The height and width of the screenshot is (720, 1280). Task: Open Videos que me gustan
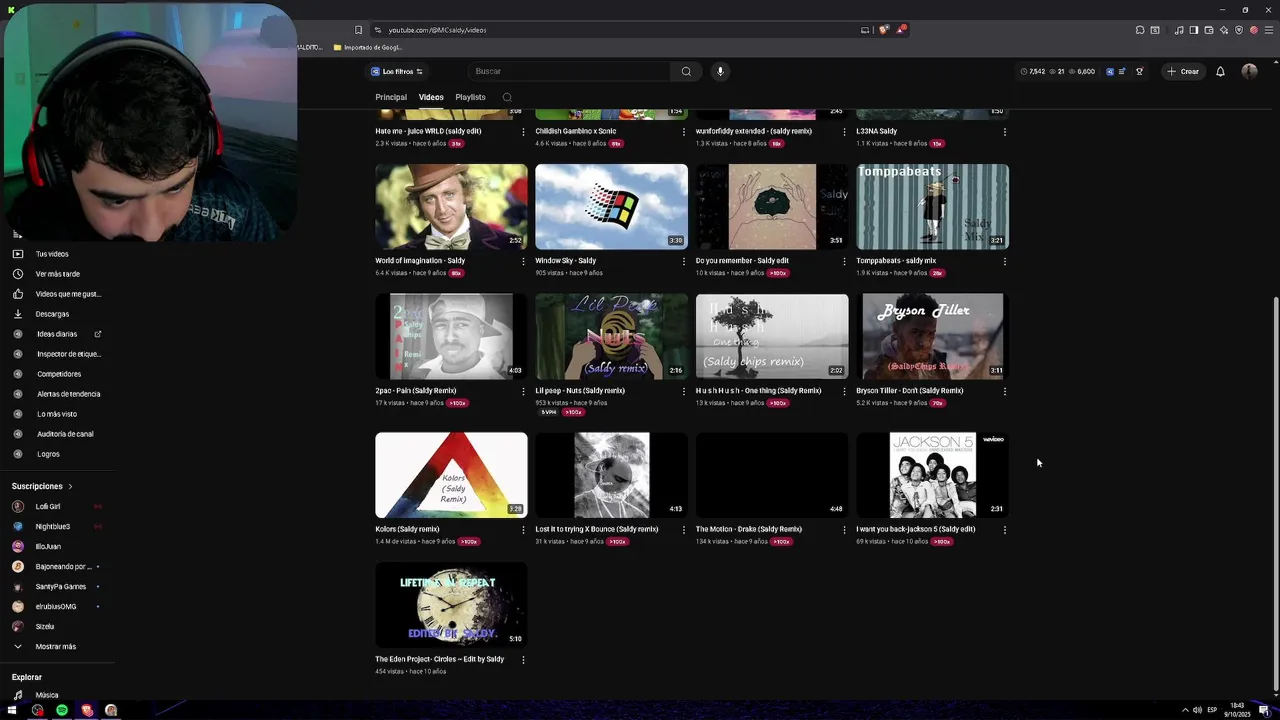point(68,294)
